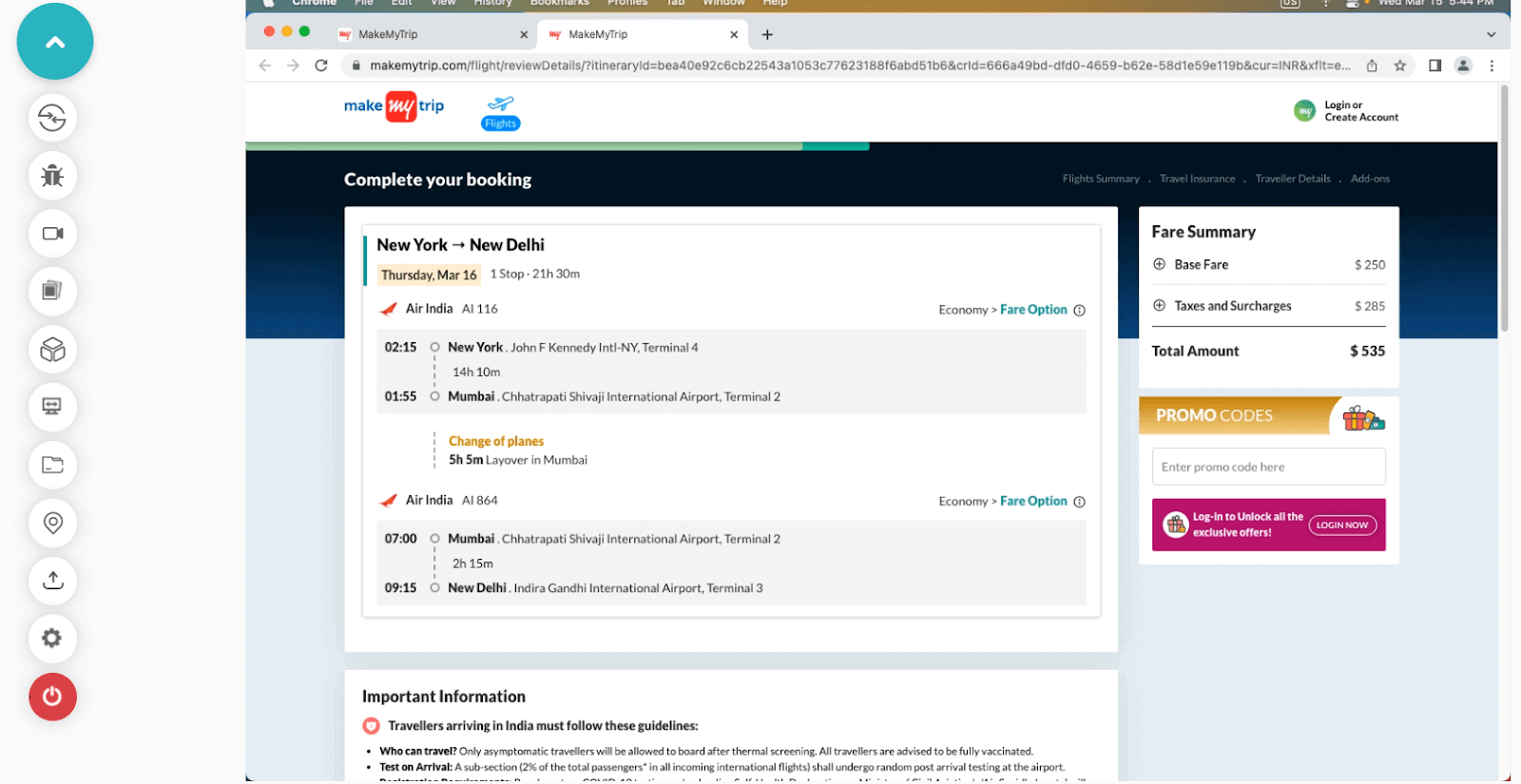Change resolution with the monitor icon
The image size is (1521, 784).
[52, 407]
